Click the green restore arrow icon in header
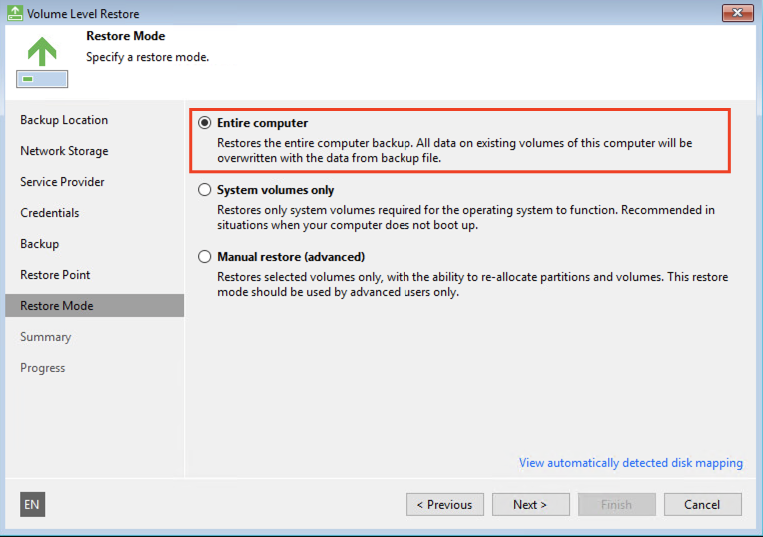This screenshot has height=537, width=763. pos(41,52)
